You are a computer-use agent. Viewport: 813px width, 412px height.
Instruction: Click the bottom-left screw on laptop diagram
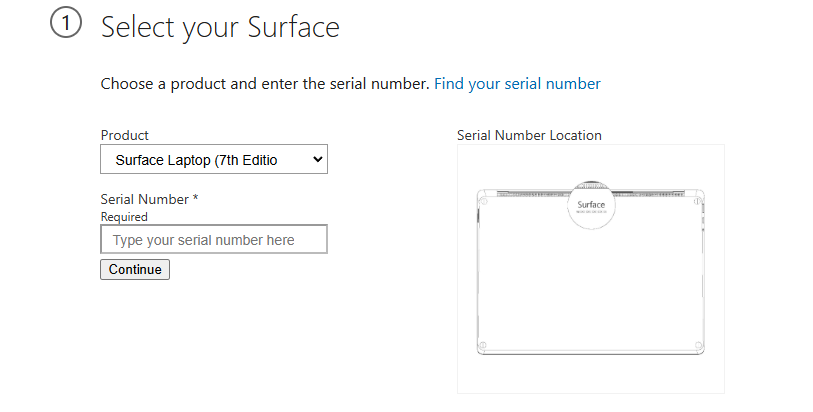tap(483, 345)
